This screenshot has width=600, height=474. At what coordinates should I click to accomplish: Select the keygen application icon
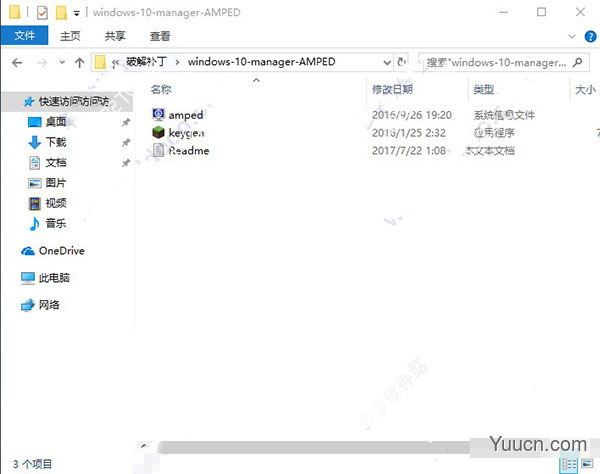[x=158, y=132]
